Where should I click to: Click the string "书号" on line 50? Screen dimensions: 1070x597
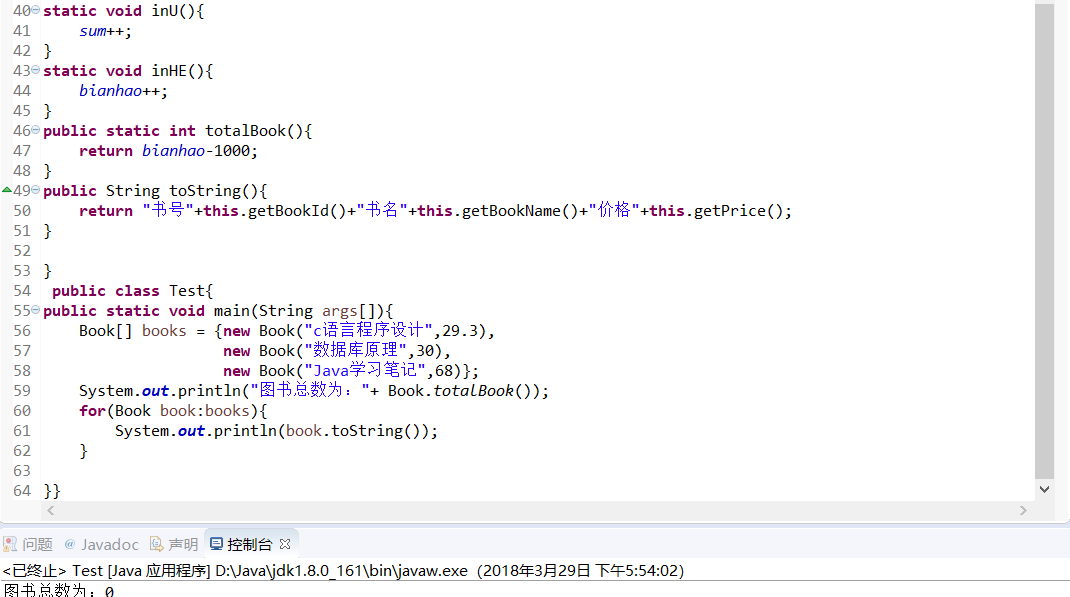coord(168,210)
